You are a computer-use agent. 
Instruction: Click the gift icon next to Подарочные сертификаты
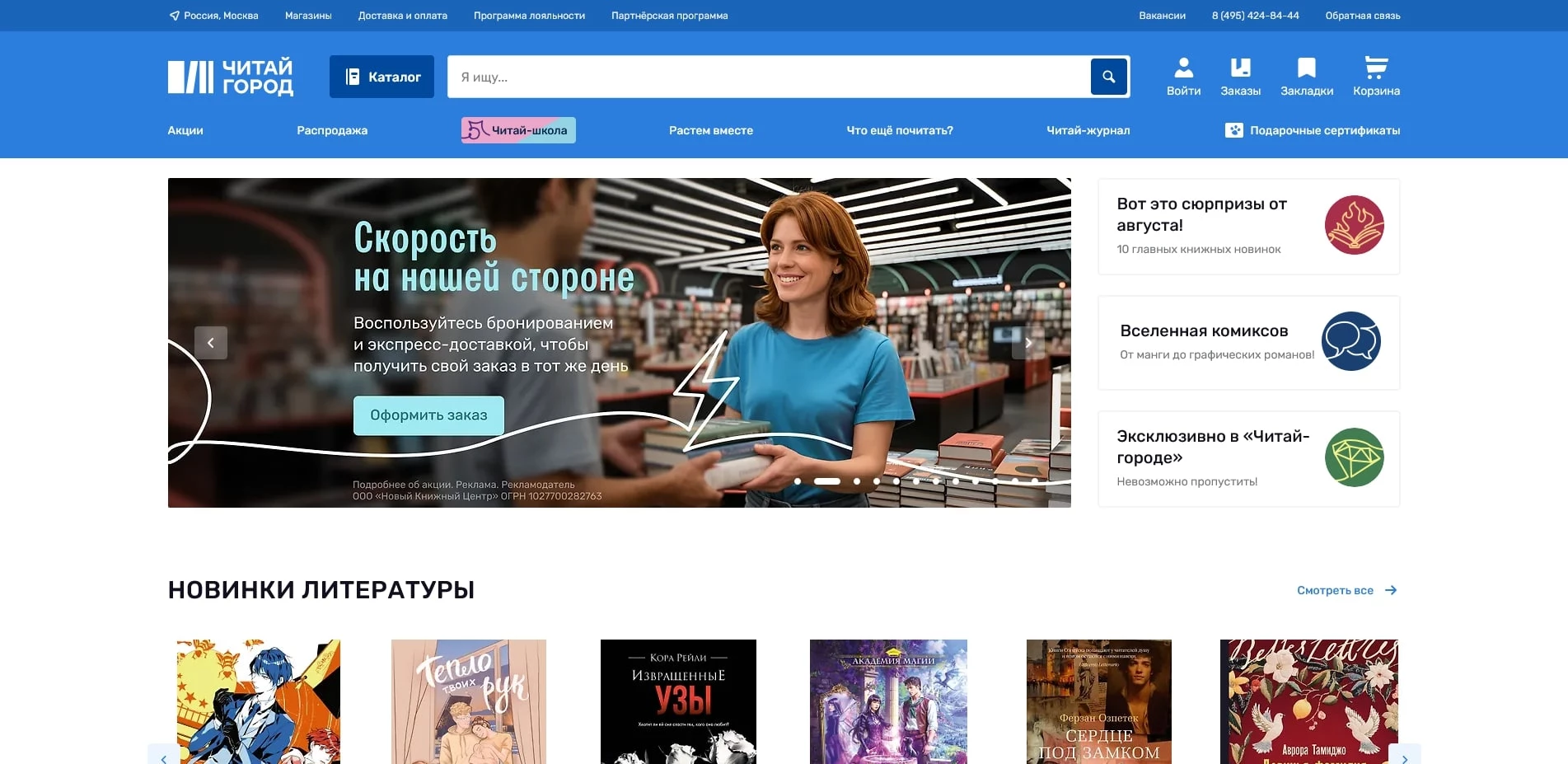(1233, 129)
